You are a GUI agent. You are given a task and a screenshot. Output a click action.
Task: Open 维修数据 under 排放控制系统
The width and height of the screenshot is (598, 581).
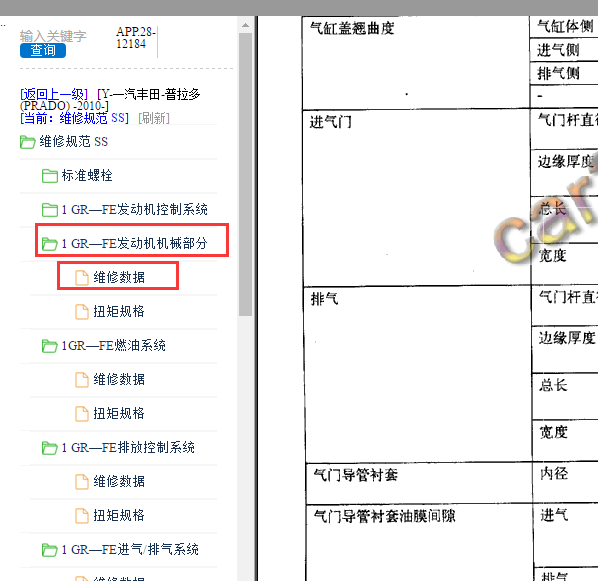click(x=119, y=481)
